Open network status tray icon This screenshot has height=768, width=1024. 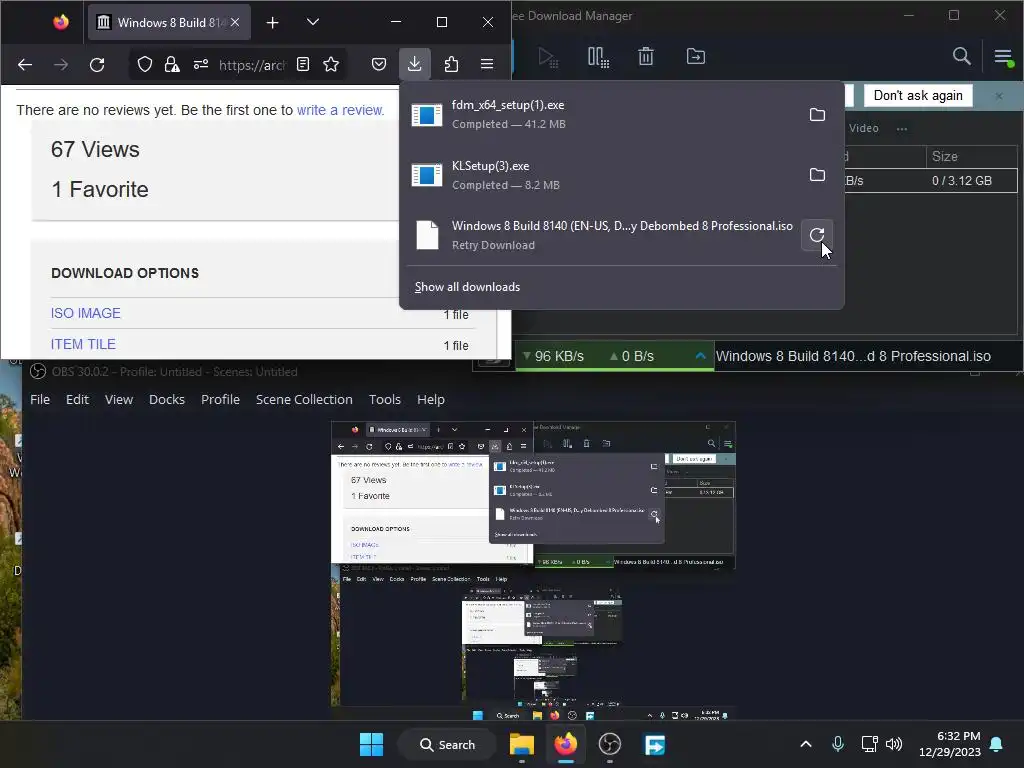pyautogui.click(x=869, y=744)
